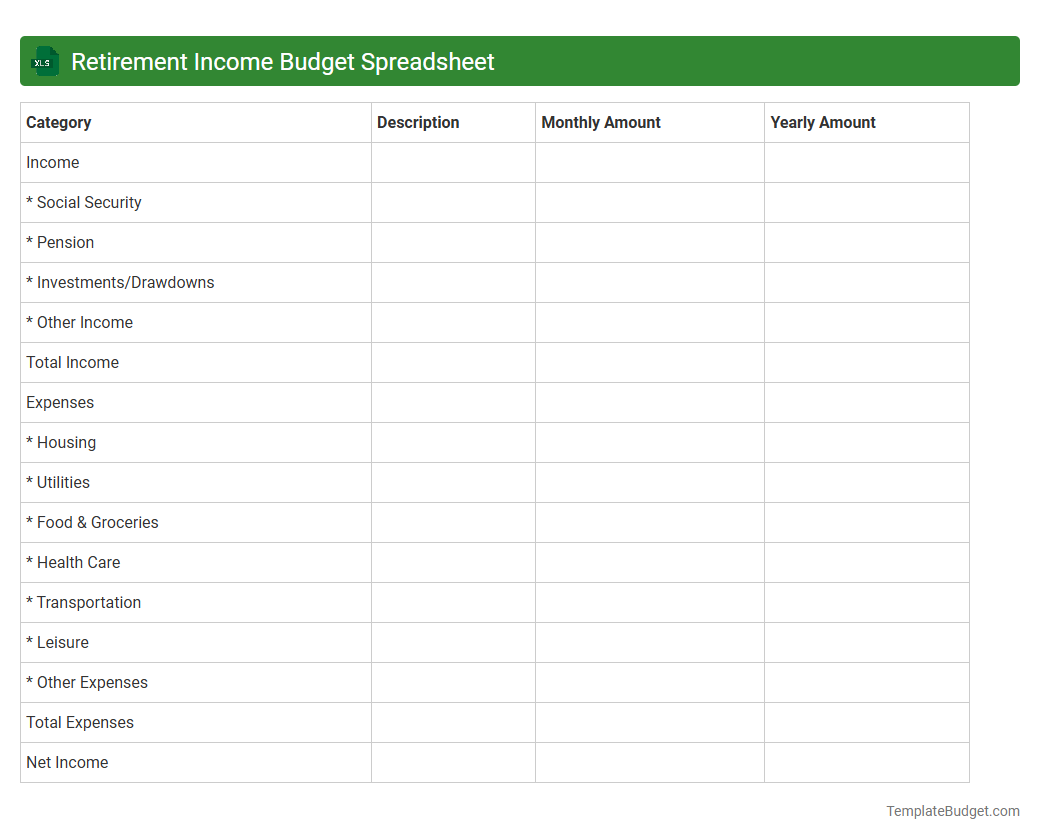Image resolution: width=1040 pixels, height=840 pixels.
Task: Click the Total Expenses row label
Action: pyautogui.click(x=80, y=722)
